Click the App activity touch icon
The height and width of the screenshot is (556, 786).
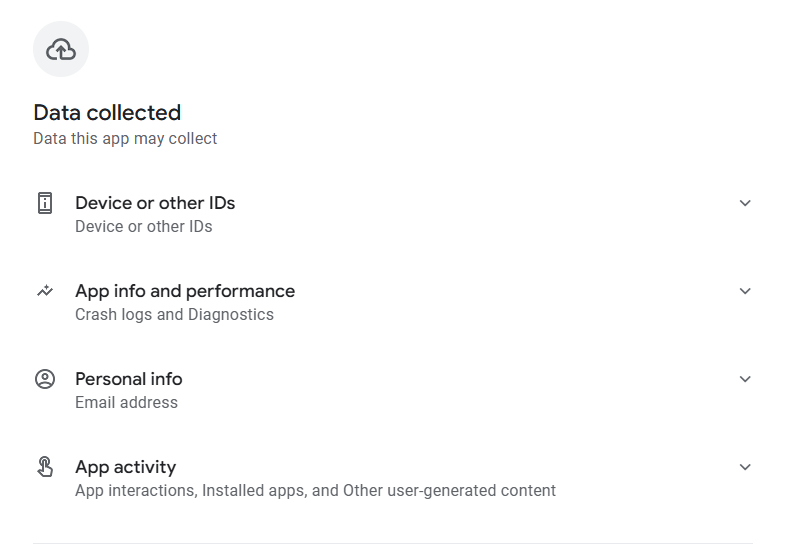pos(44,467)
